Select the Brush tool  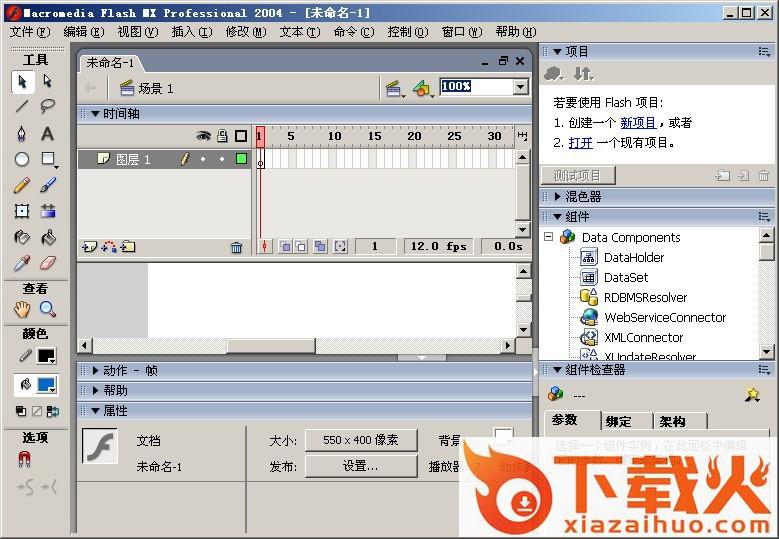(48, 185)
